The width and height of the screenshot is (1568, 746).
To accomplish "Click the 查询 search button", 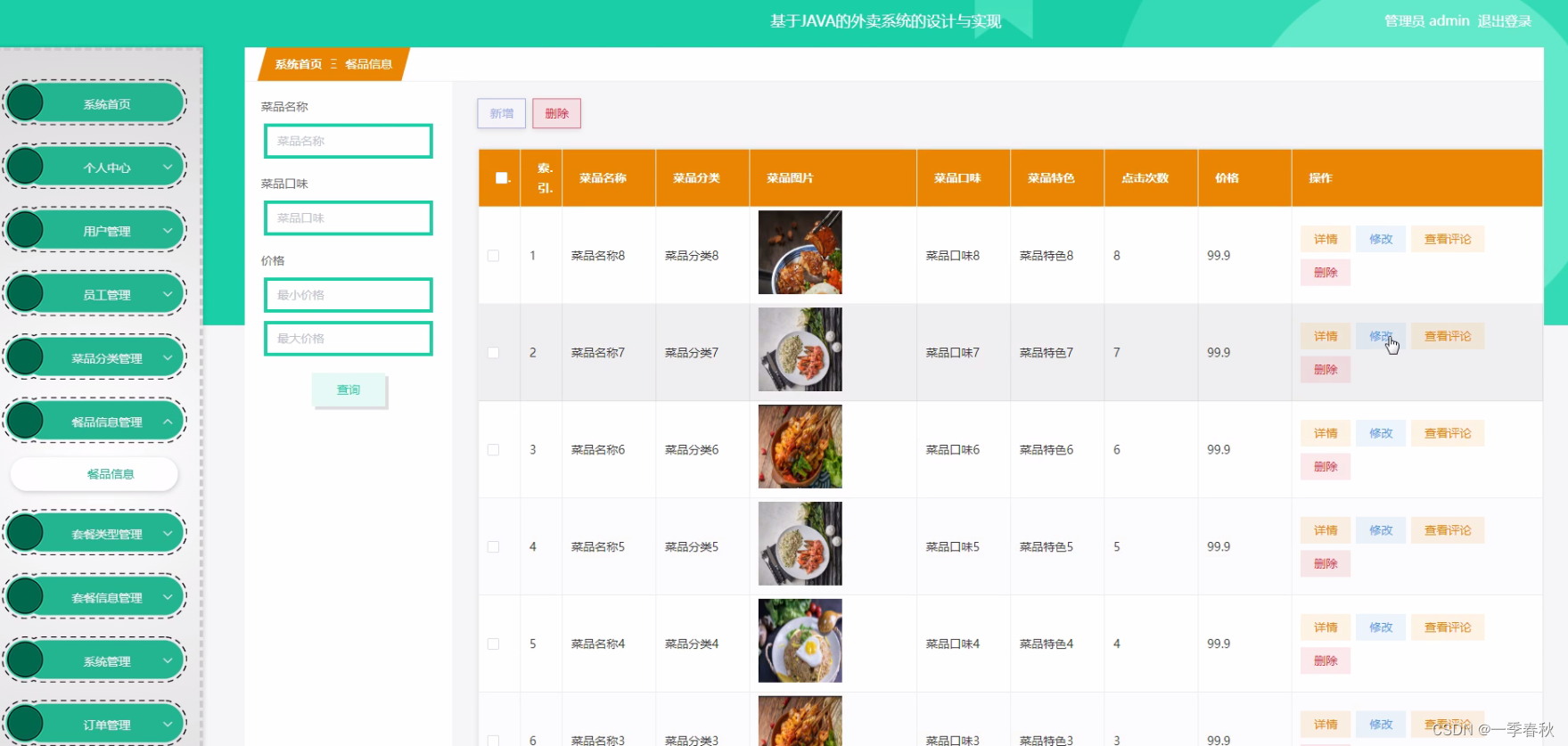I will click(349, 389).
